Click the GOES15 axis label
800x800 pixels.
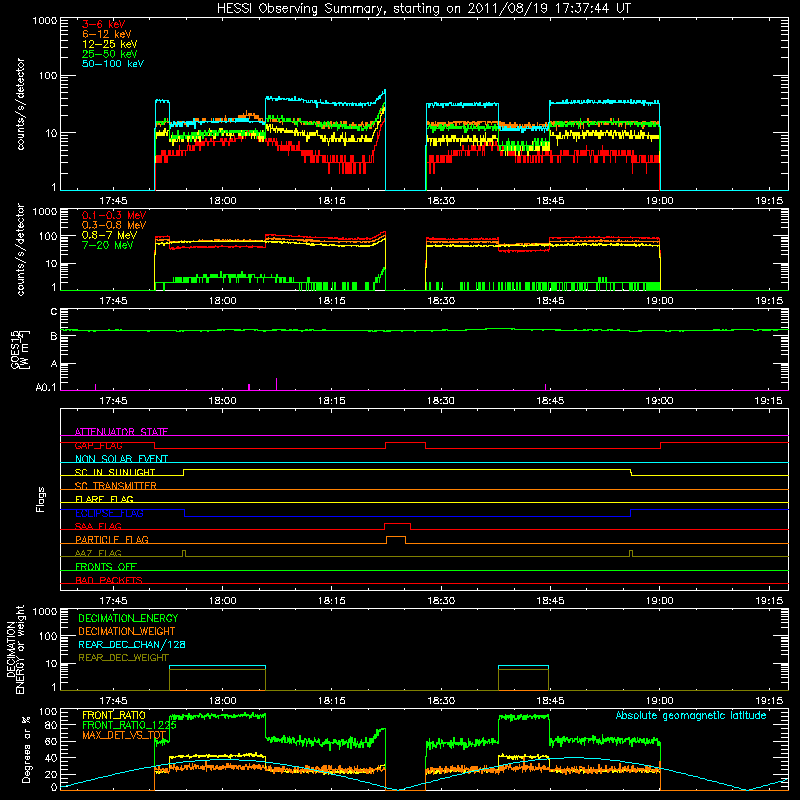[20, 349]
